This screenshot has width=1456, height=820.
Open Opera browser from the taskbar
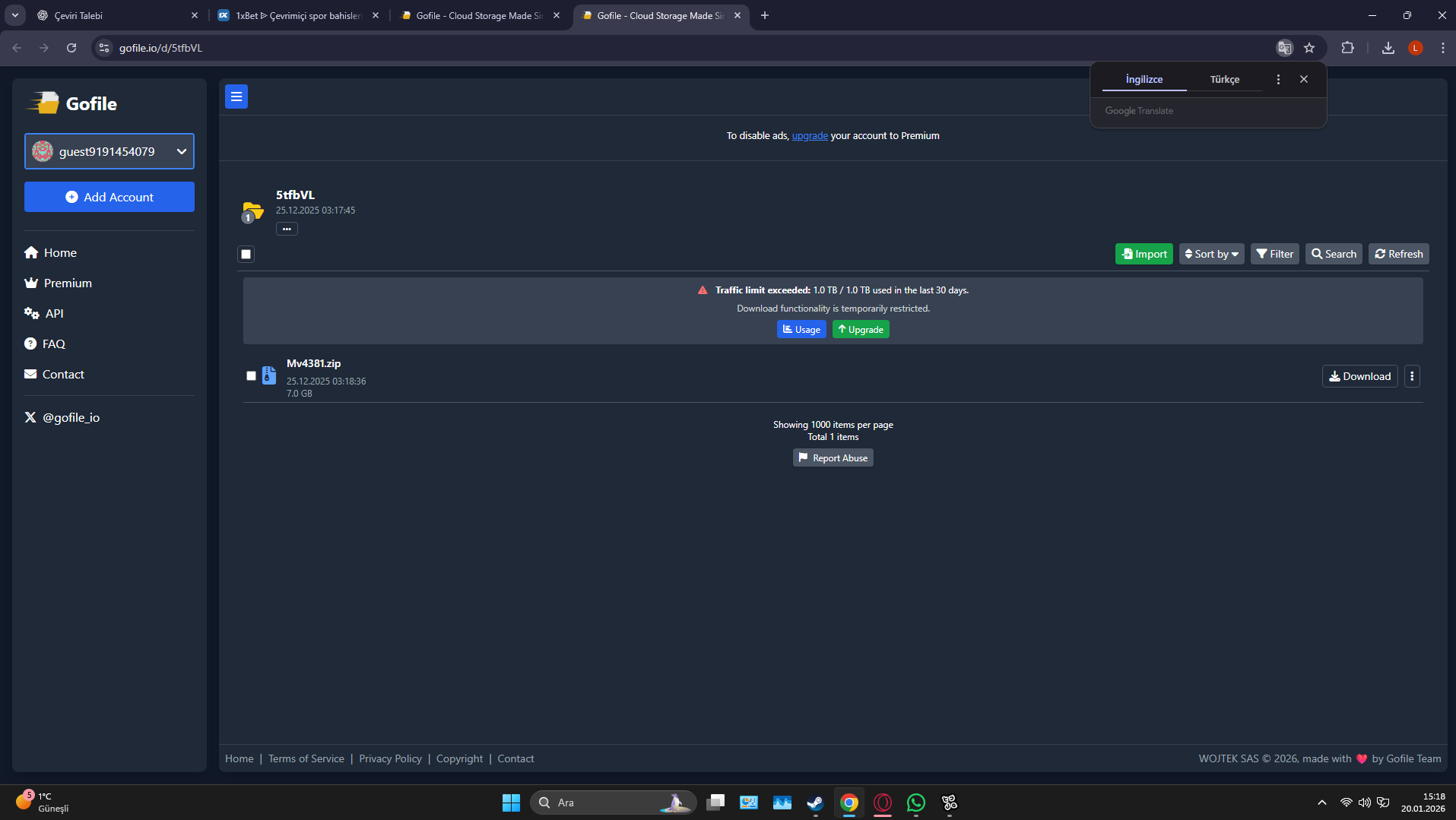(x=883, y=803)
